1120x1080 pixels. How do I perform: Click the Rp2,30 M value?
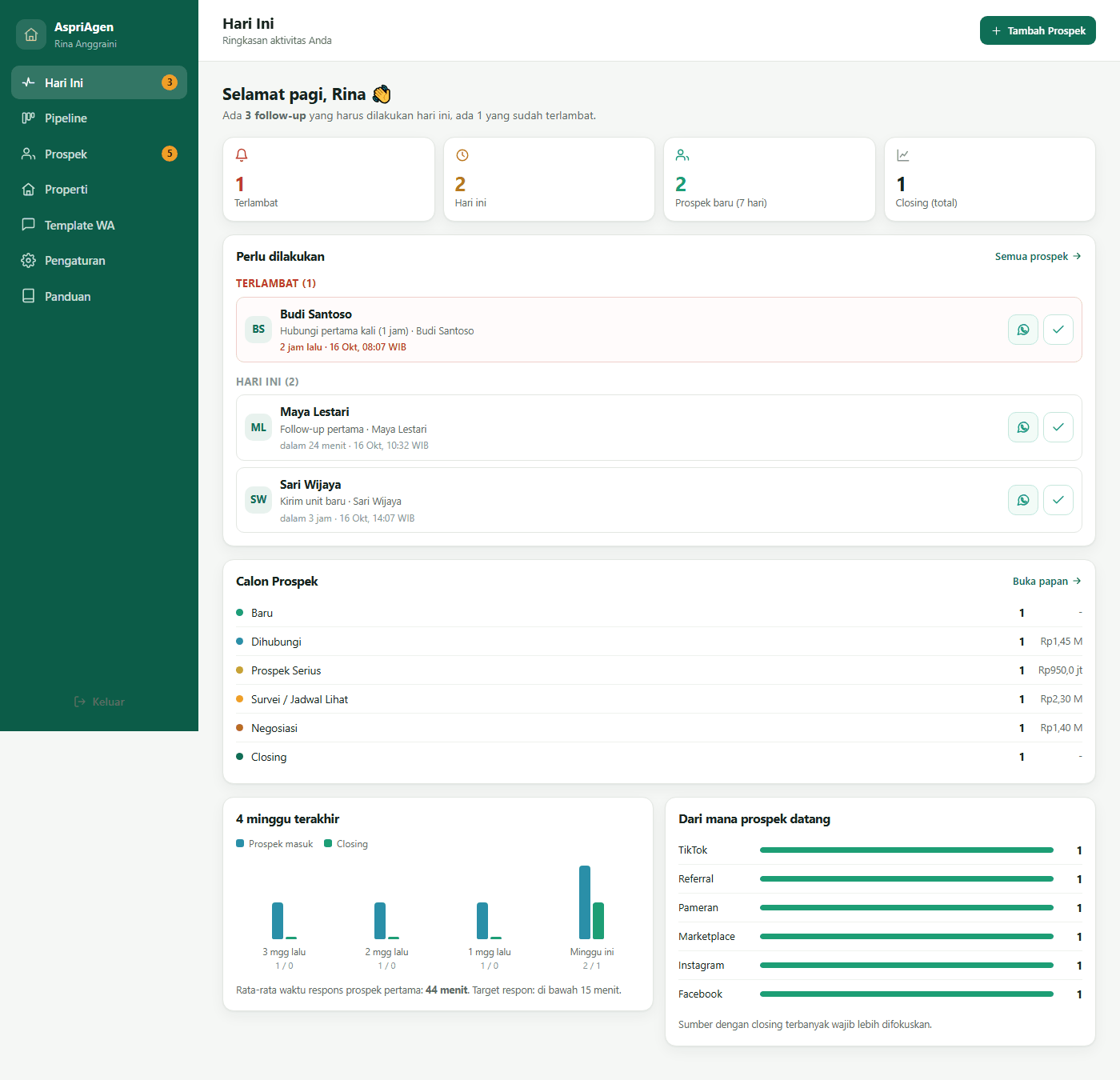coord(1062,699)
